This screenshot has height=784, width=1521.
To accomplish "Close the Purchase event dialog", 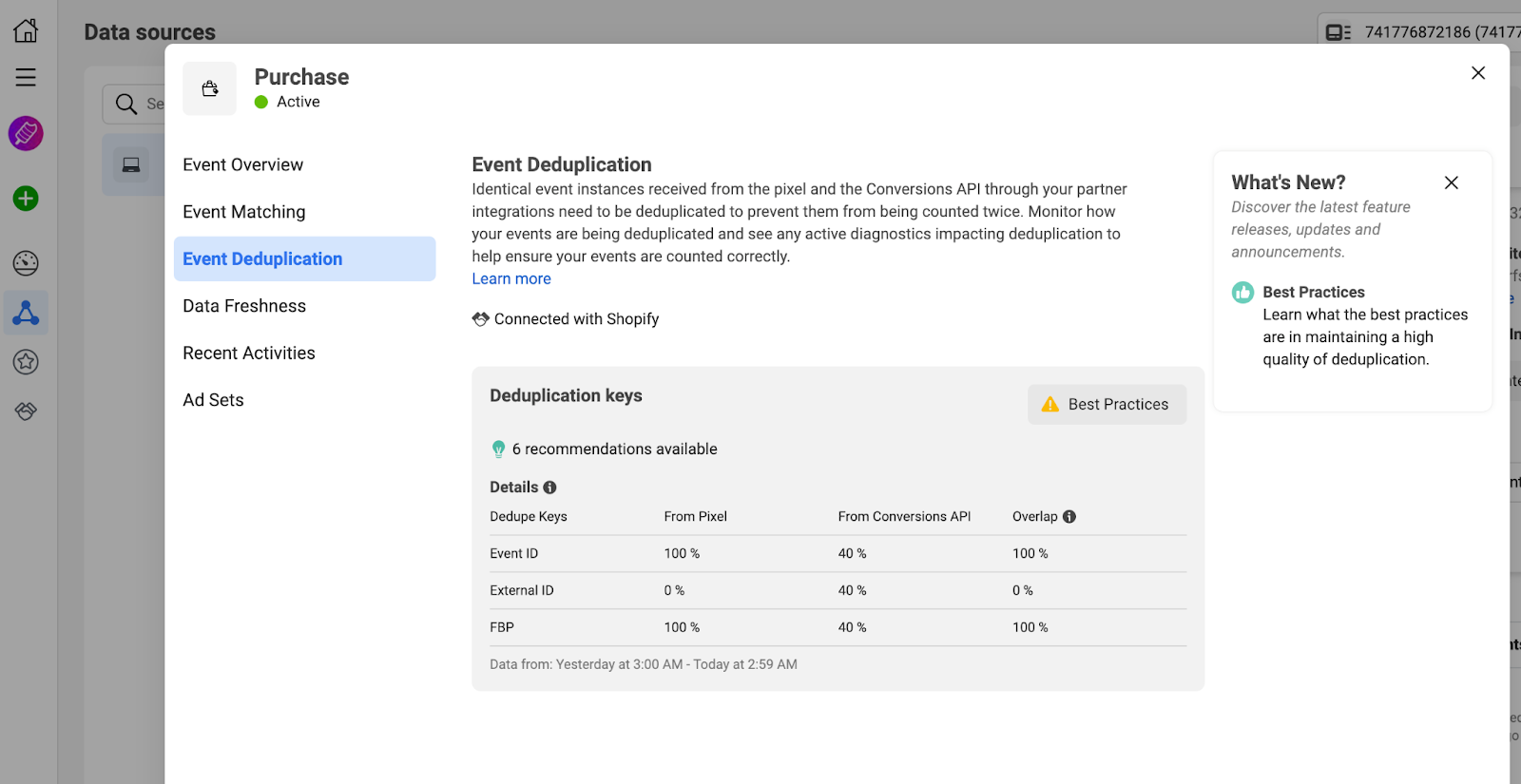I will click(1478, 73).
